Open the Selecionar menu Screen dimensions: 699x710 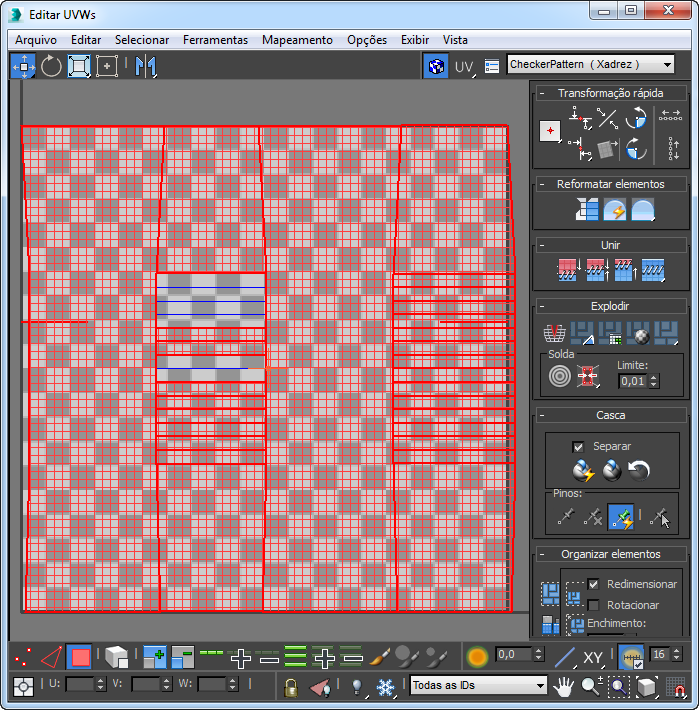[x=142, y=40]
